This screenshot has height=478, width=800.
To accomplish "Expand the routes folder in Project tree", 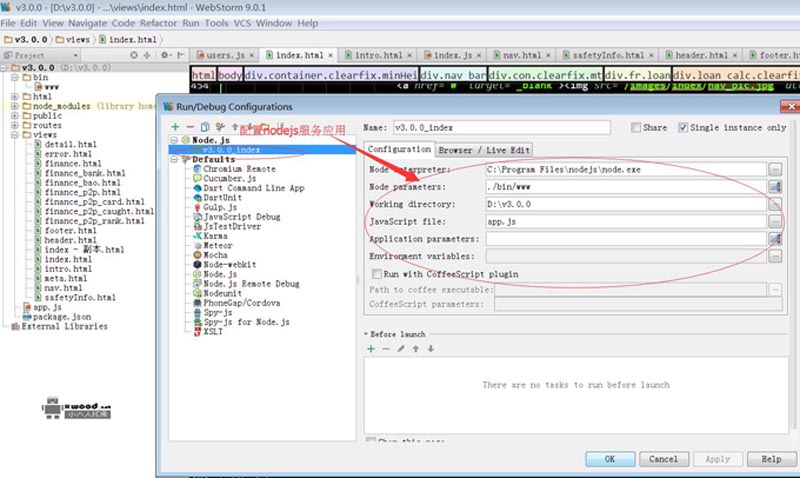I will click(x=14, y=125).
